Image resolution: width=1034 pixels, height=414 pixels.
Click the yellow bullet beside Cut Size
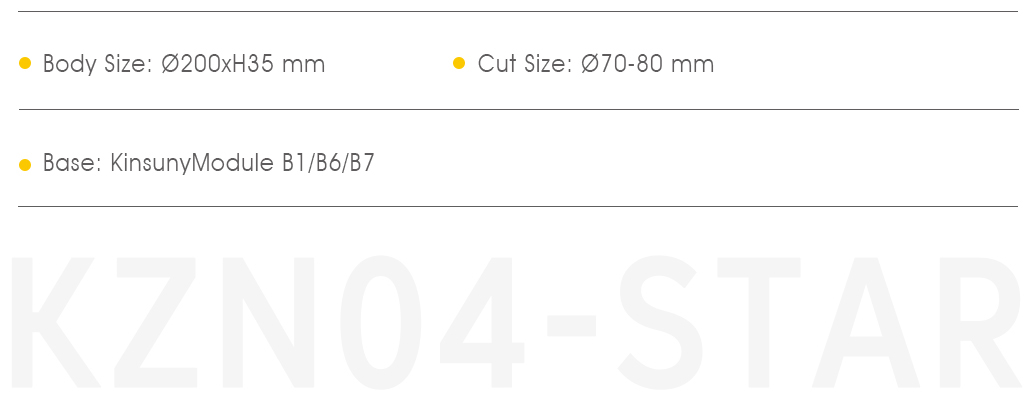point(459,63)
